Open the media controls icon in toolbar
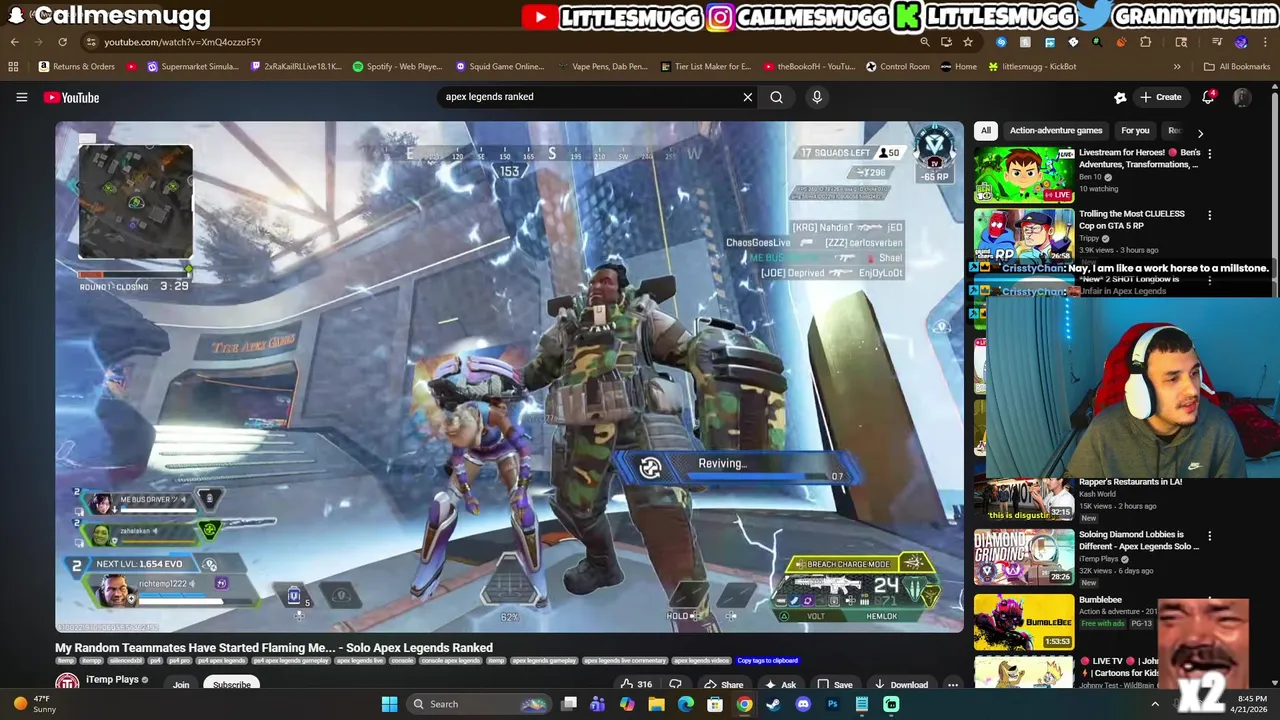This screenshot has height=720, width=1280. [1217, 42]
